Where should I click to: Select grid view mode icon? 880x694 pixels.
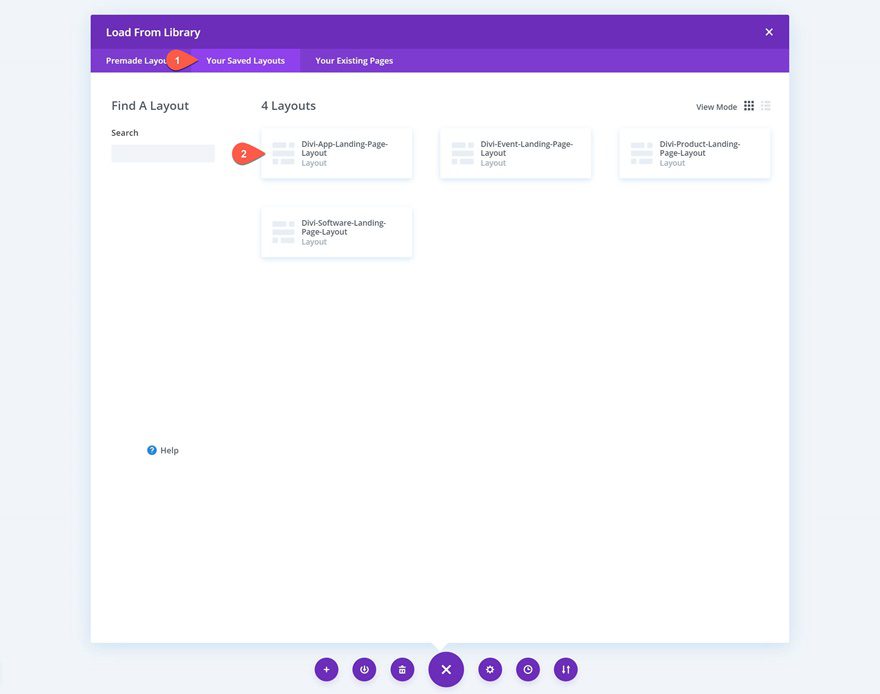pos(749,106)
